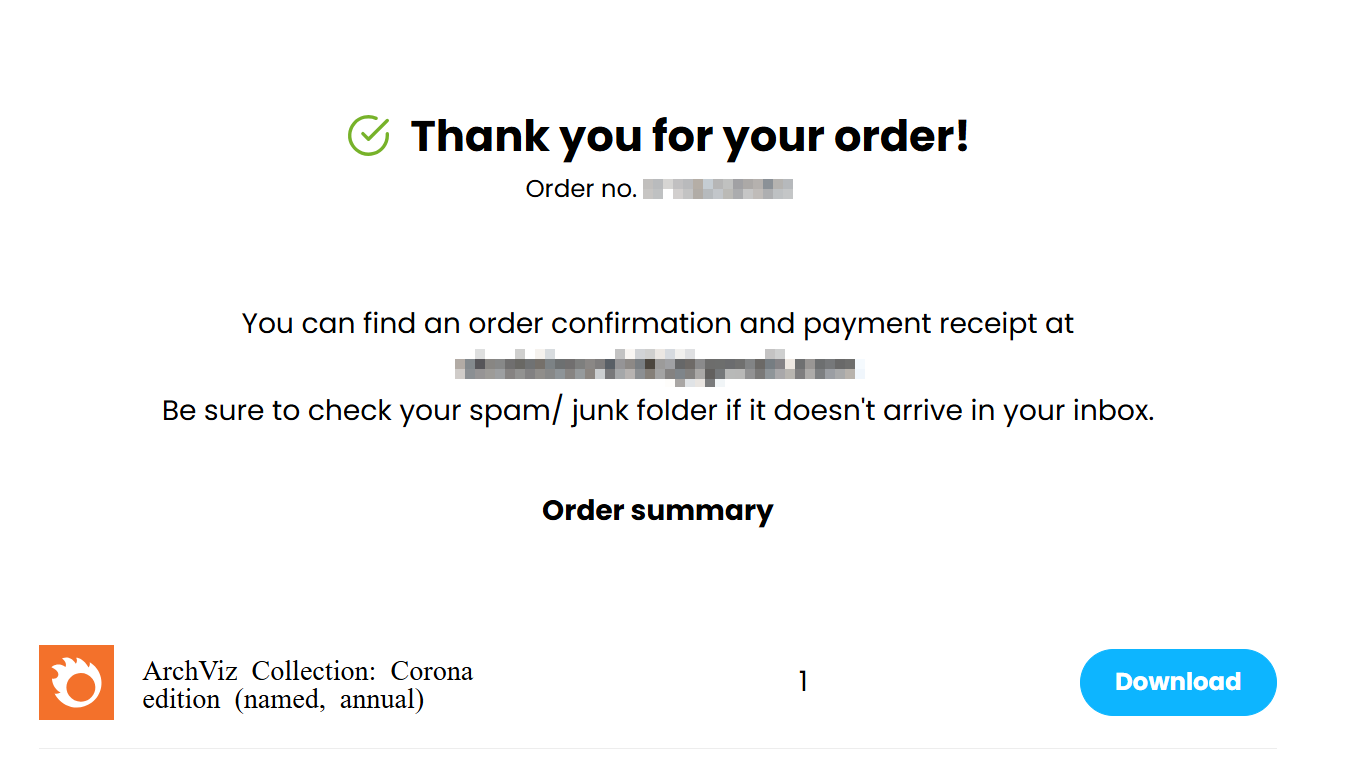Image resolution: width=1358 pixels, height=782 pixels.
Task: Click the 'ArchViz Collection: Corona' product name
Action: pos(308,671)
